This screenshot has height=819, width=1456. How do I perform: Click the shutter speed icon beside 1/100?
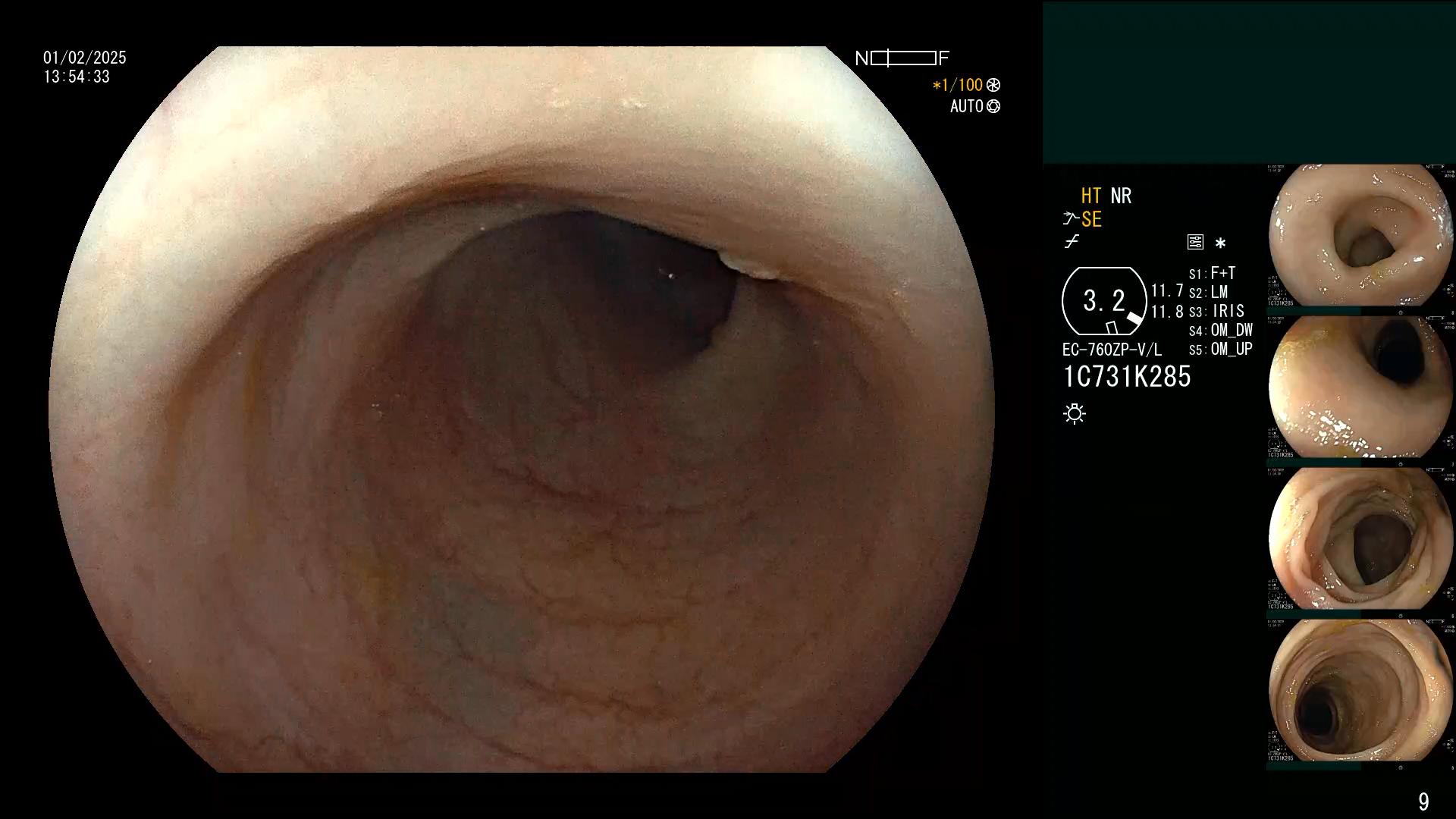pyautogui.click(x=993, y=85)
